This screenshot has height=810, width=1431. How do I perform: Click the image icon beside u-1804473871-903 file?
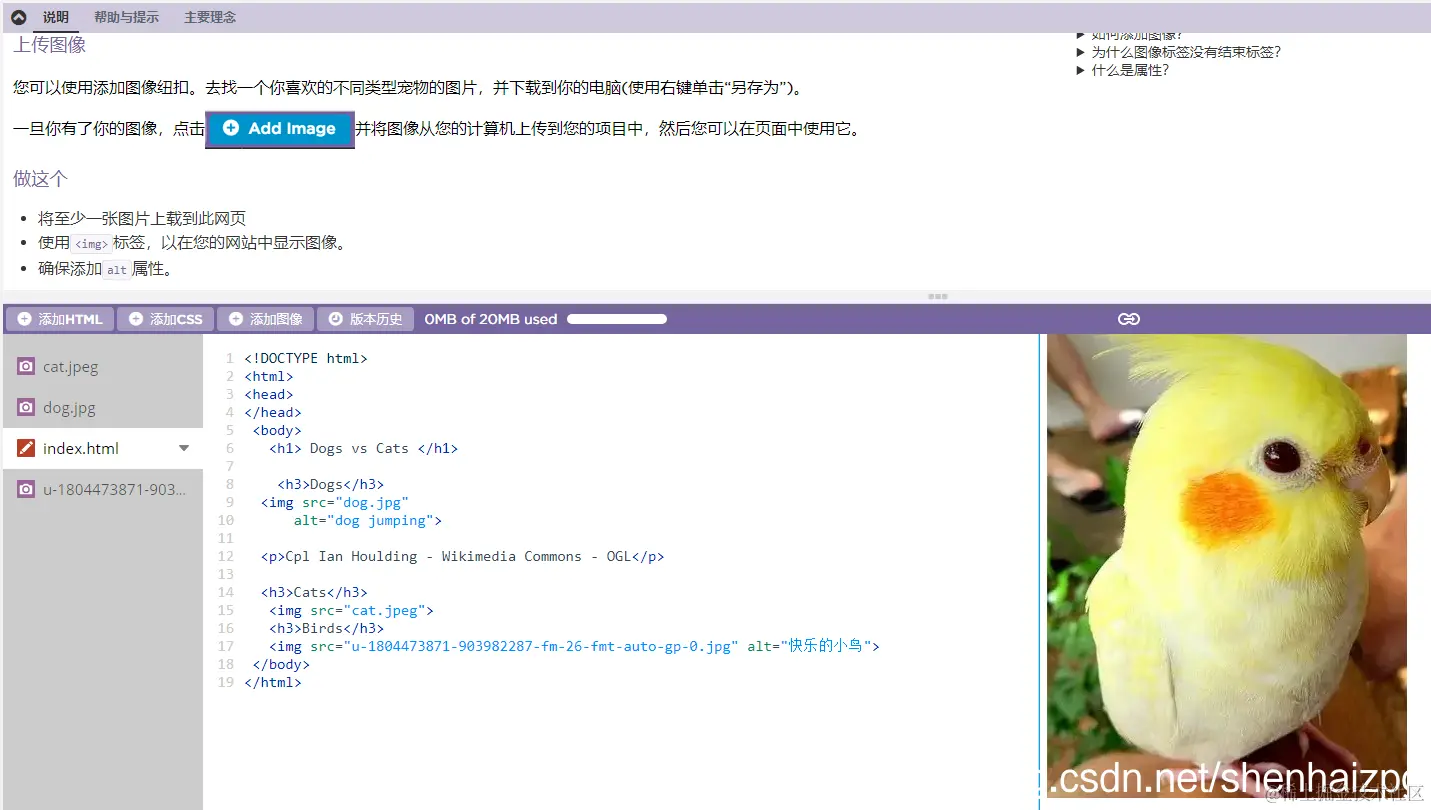25,488
